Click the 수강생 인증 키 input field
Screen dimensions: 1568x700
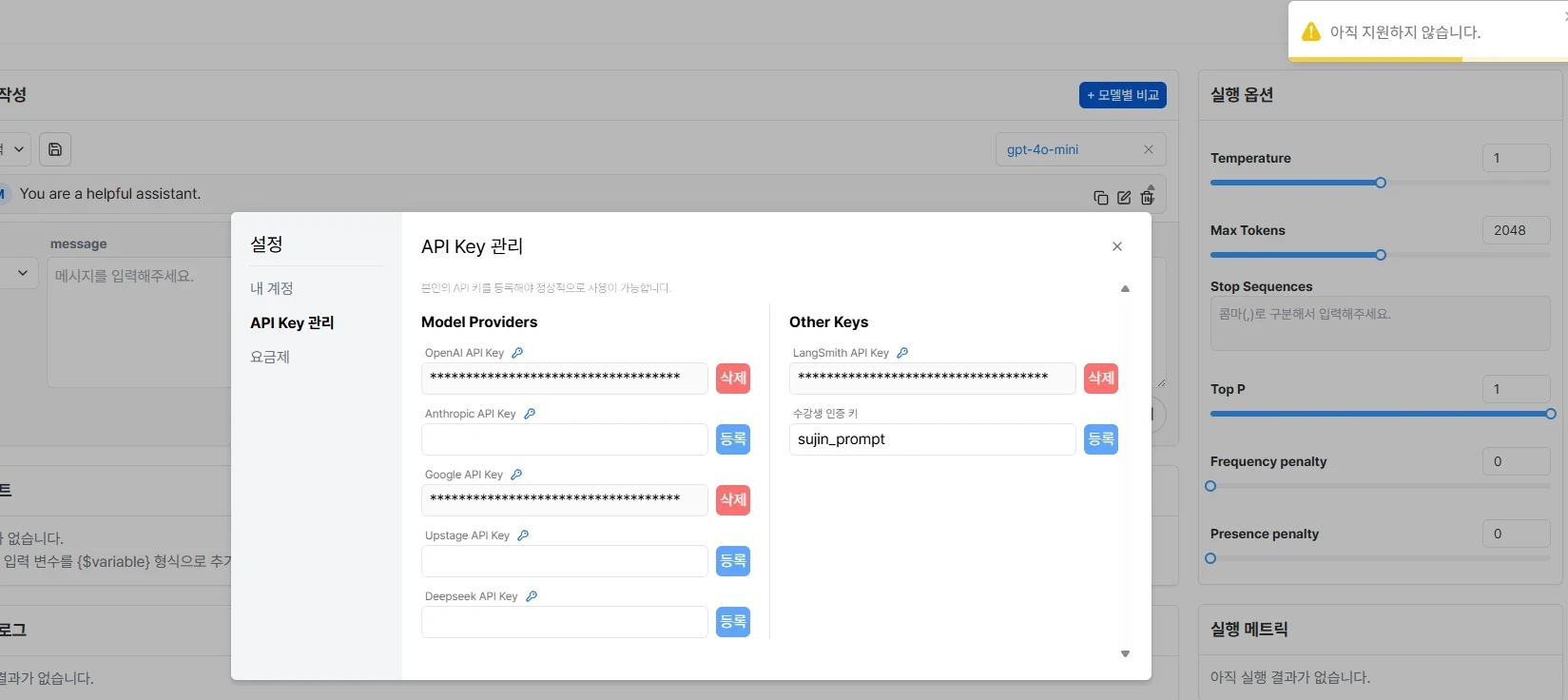tap(932, 439)
